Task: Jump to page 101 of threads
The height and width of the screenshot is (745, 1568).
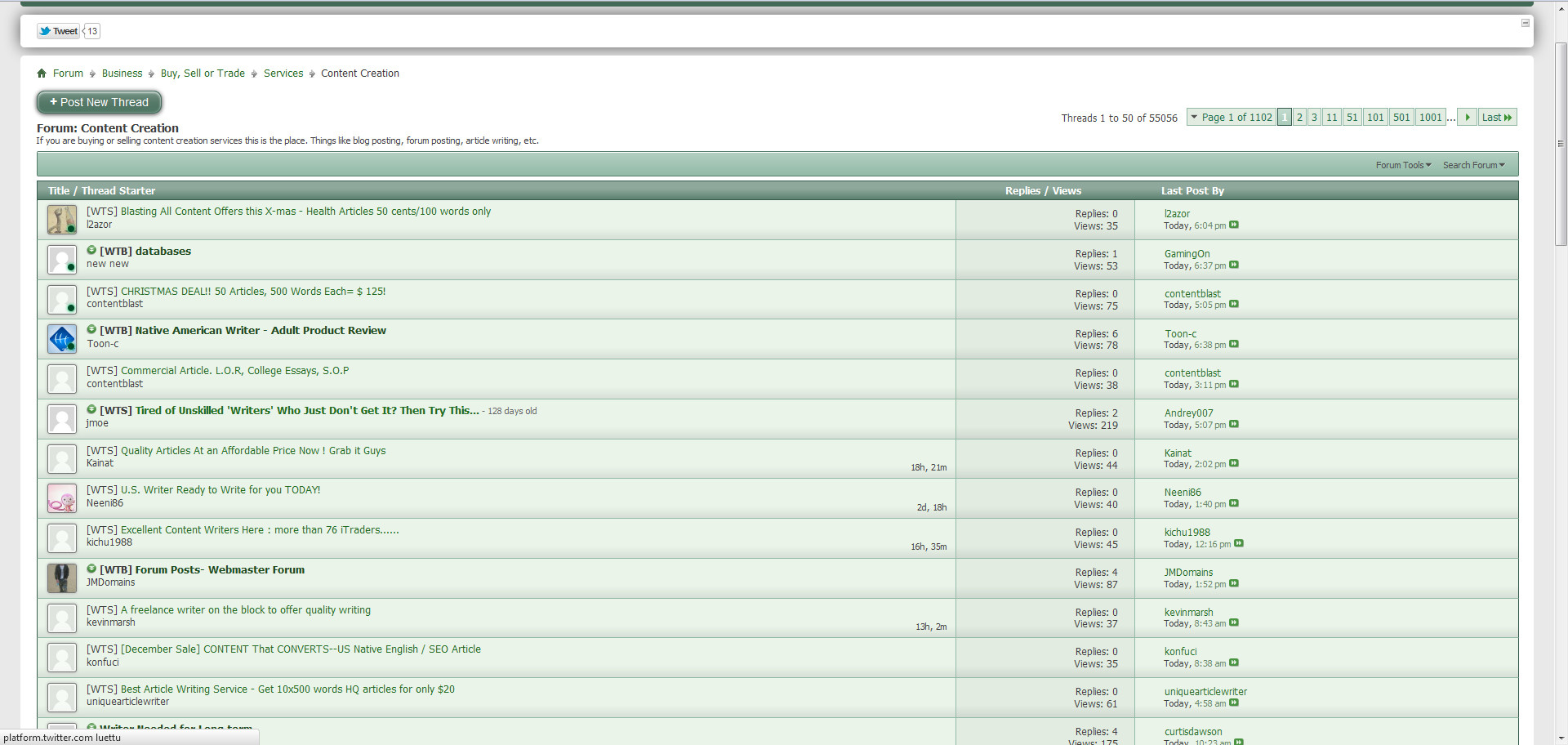Action: (x=1375, y=117)
